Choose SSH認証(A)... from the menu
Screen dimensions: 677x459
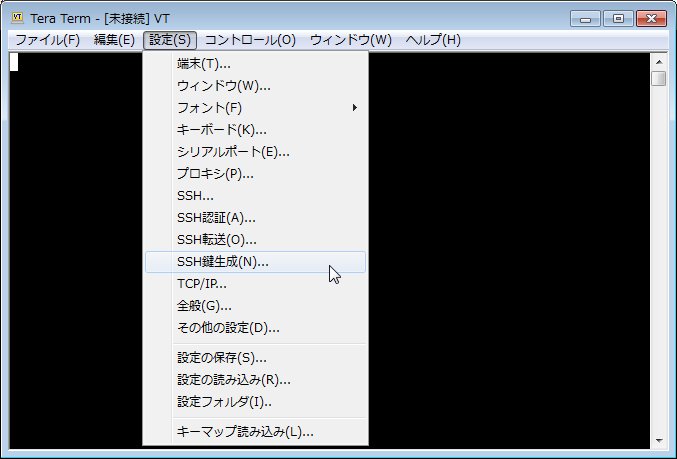[x=256, y=218]
